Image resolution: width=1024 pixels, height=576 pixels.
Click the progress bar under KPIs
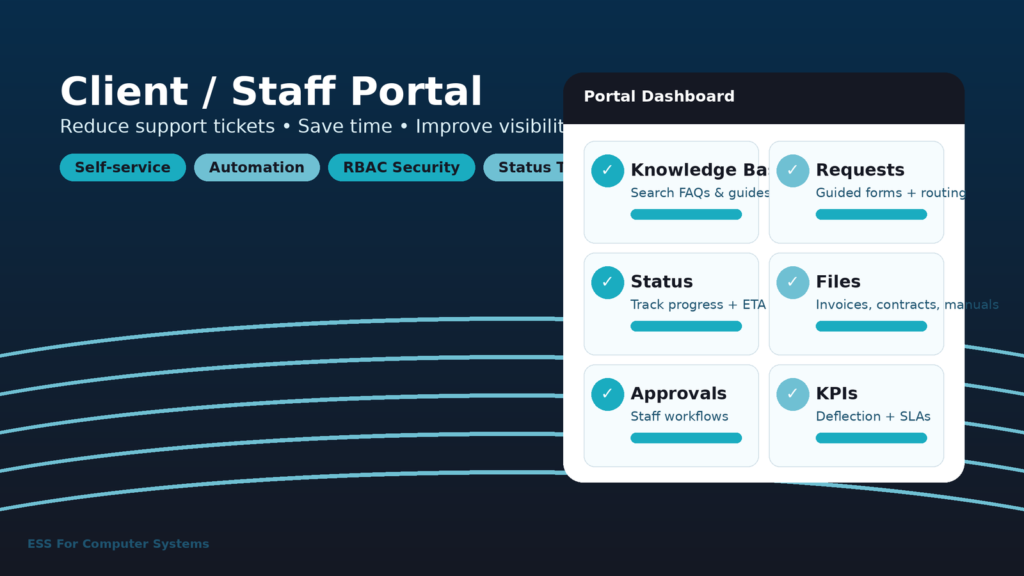[871, 438]
